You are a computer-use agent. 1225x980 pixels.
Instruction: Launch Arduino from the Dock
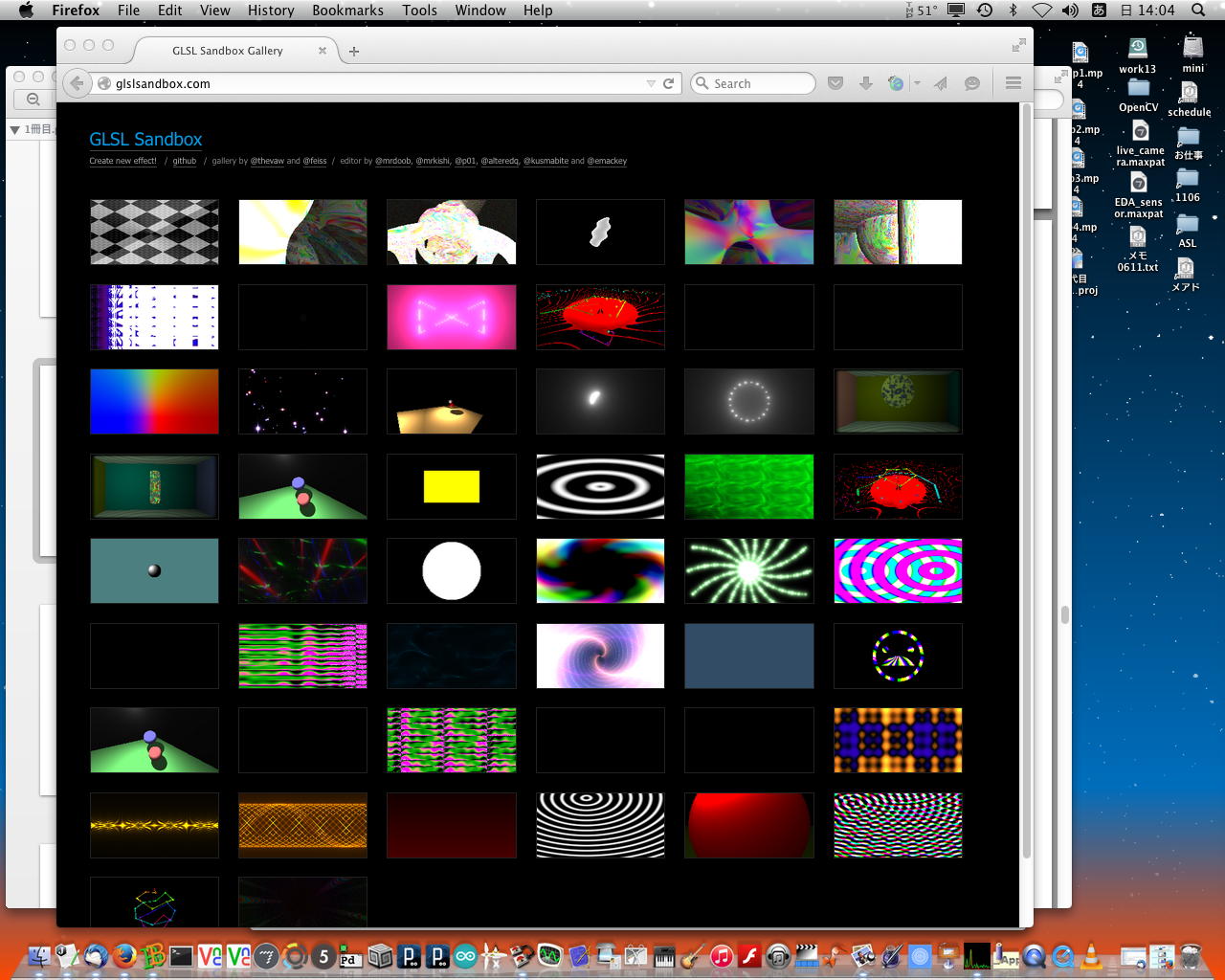(x=466, y=955)
